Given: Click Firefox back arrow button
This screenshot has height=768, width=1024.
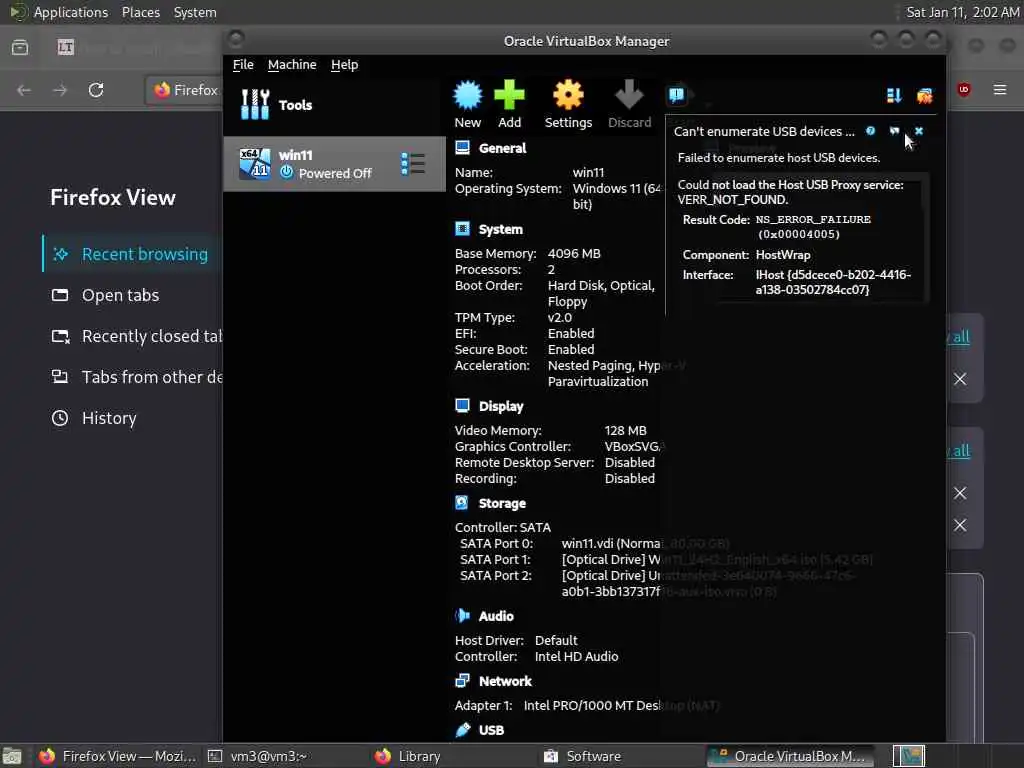Looking at the screenshot, I should click(24, 90).
